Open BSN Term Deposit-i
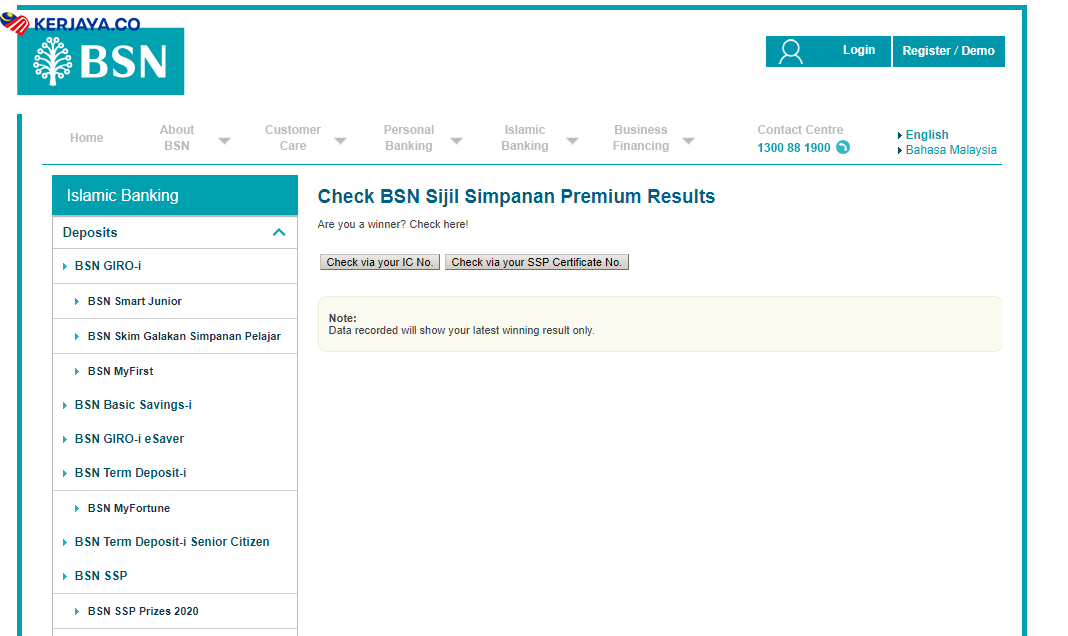Viewport: 1068px width, 636px height. click(x=130, y=473)
